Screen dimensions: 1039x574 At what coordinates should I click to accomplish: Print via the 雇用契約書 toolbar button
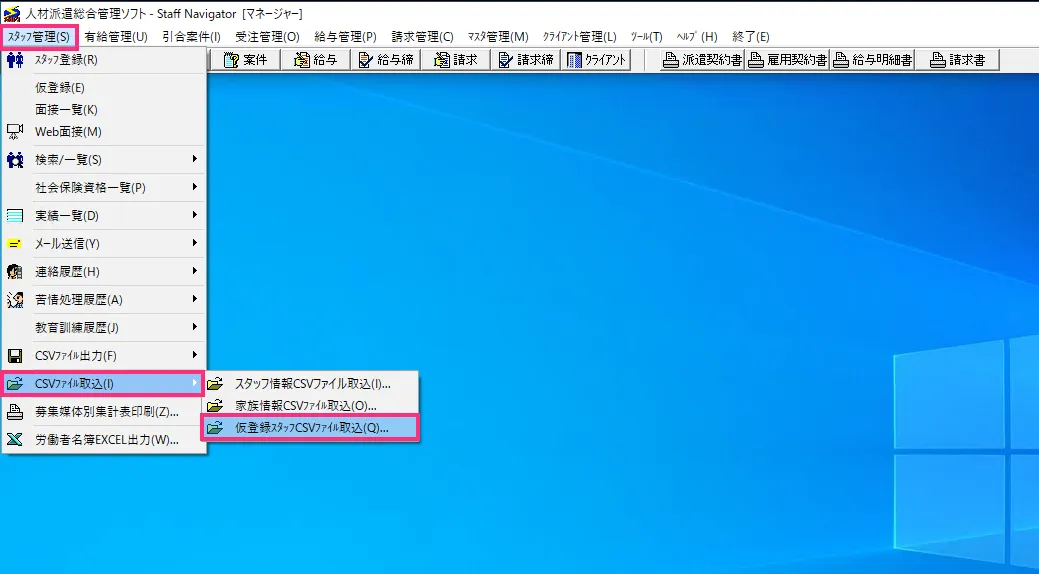click(x=787, y=60)
